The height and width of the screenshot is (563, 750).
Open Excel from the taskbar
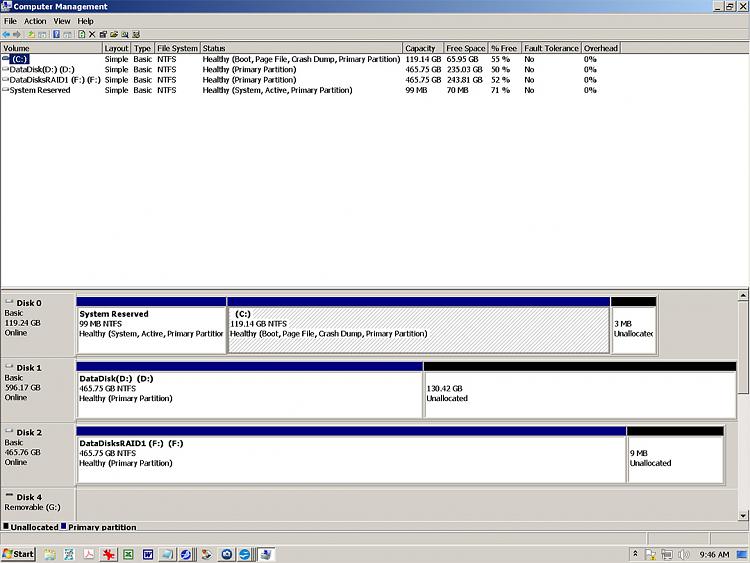click(128, 554)
